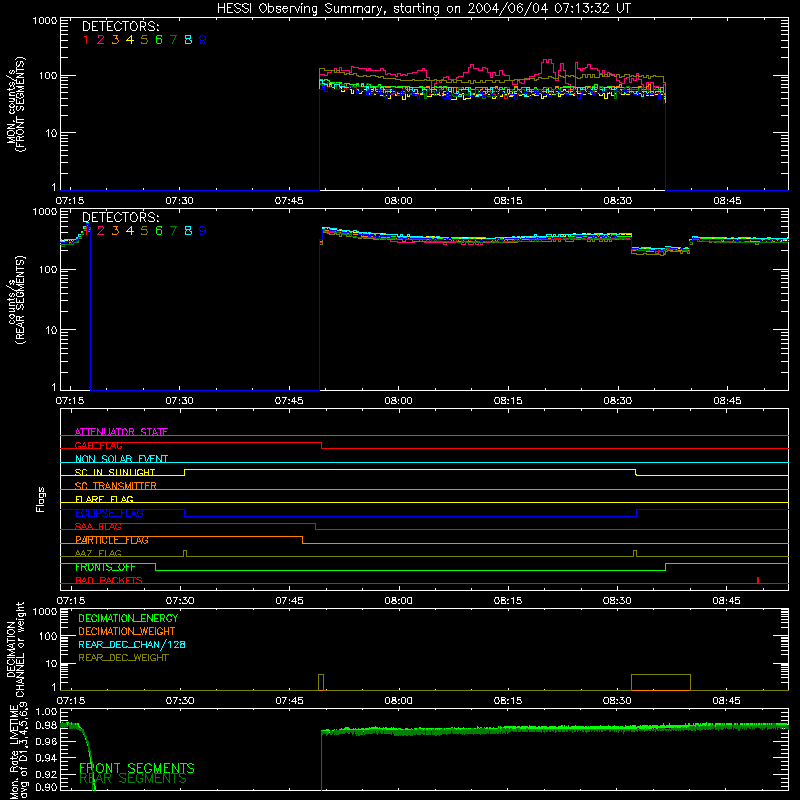This screenshot has width=800, height=800.
Task: Click 08:00 tick label under front segments plot
Action: 398,201
